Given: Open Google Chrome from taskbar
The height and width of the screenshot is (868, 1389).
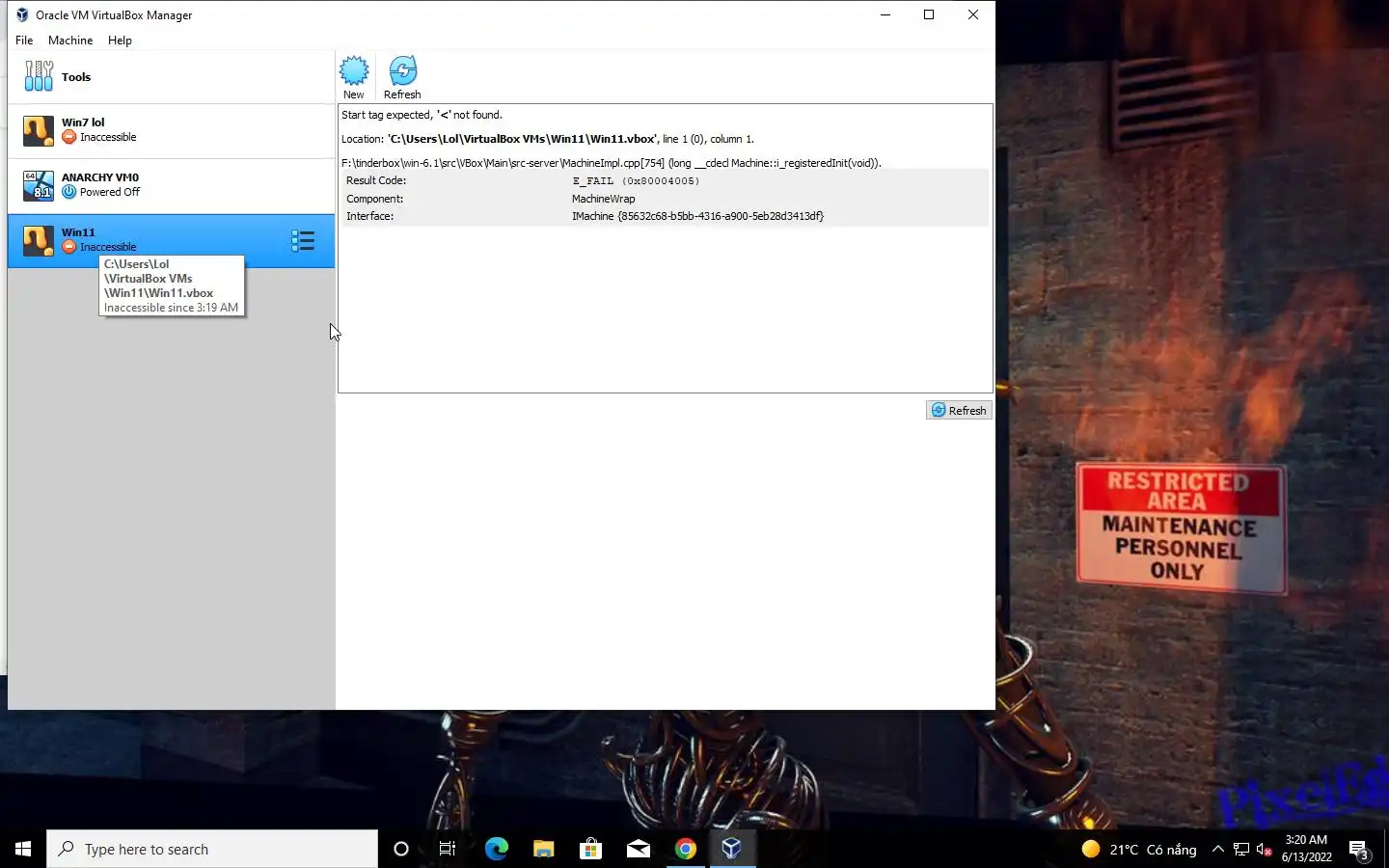Looking at the screenshot, I should point(685,849).
